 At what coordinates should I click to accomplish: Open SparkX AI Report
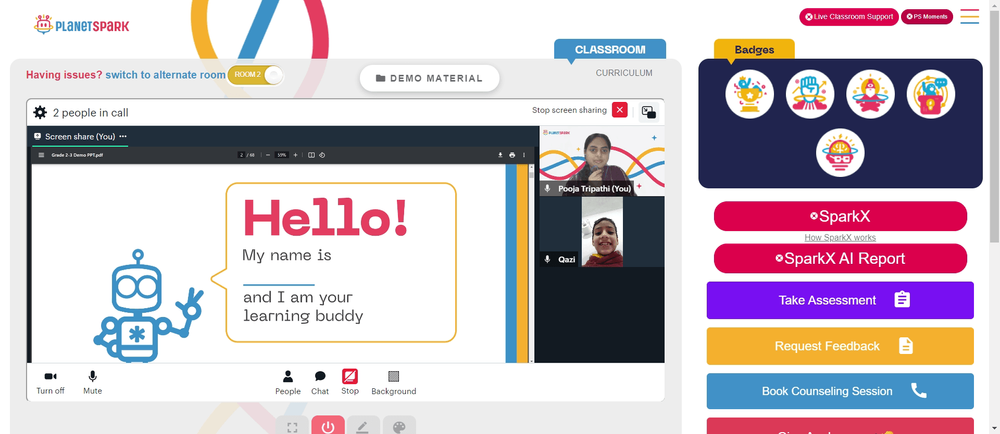(840, 258)
